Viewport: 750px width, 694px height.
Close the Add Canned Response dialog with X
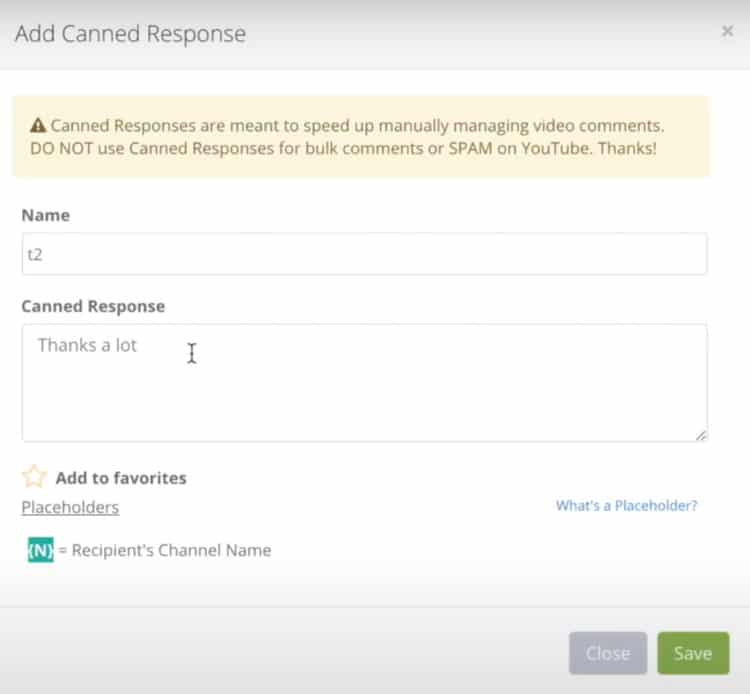[x=727, y=31]
